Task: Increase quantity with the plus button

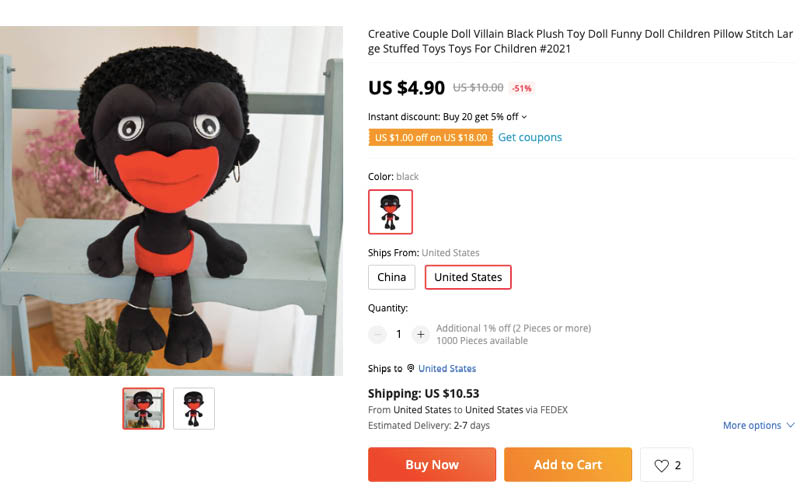Action: pos(420,335)
